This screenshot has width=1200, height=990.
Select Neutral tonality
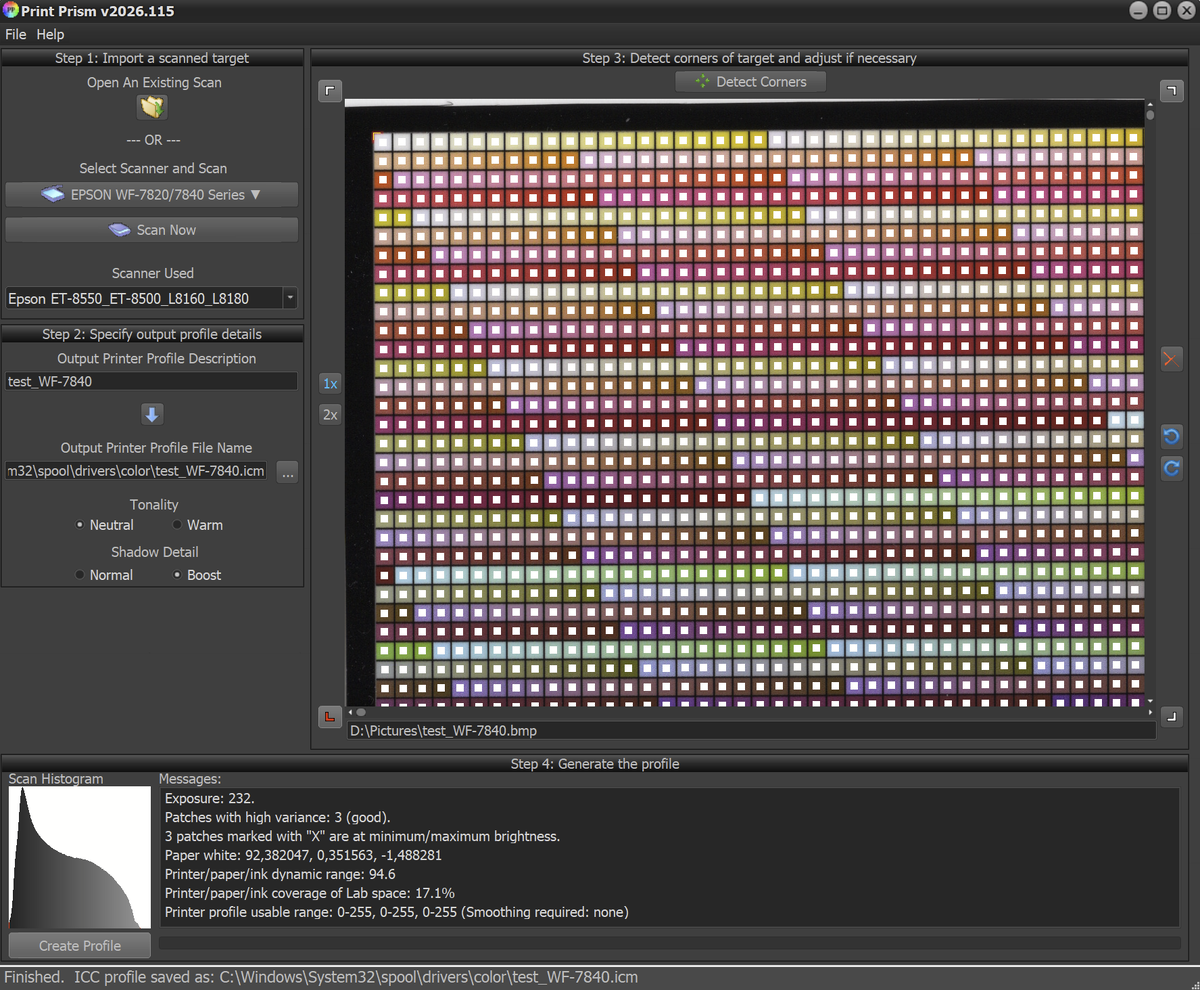coord(80,525)
